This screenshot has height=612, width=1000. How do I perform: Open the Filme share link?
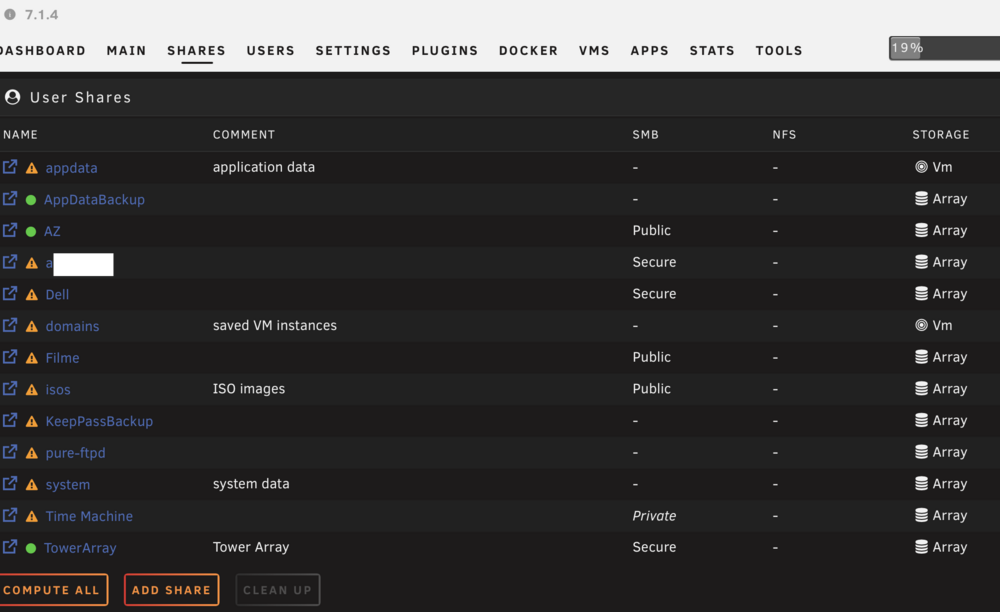click(62, 358)
